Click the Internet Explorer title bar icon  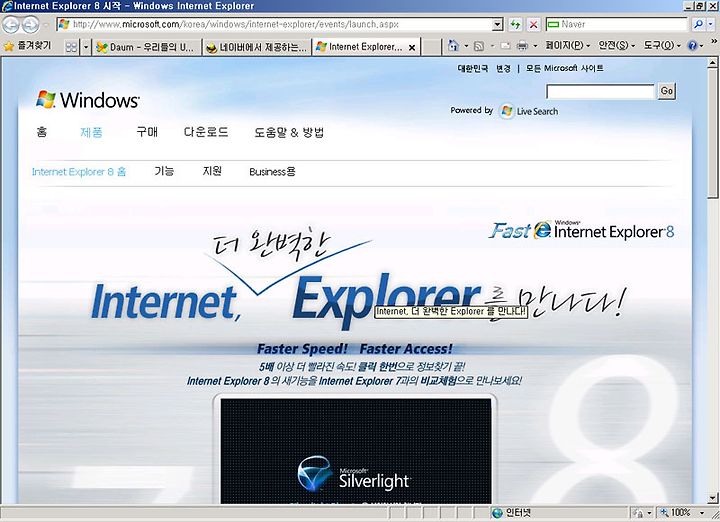[7, 6]
